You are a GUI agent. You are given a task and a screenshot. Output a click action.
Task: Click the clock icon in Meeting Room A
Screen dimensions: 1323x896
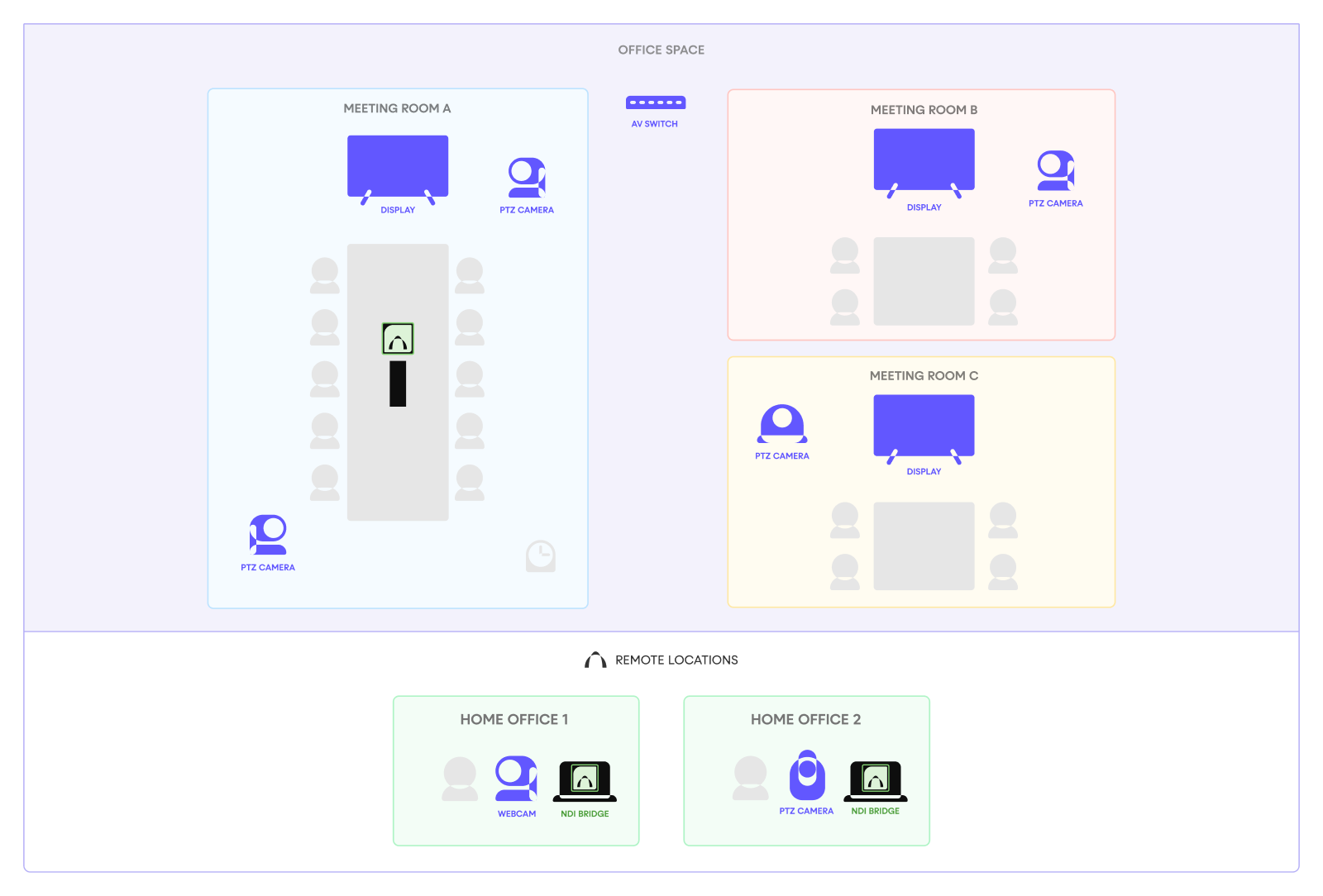click(x=541, y=556)
